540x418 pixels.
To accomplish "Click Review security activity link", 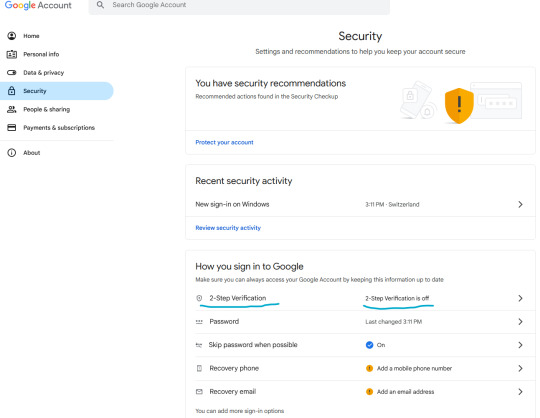I will (228, 228).
